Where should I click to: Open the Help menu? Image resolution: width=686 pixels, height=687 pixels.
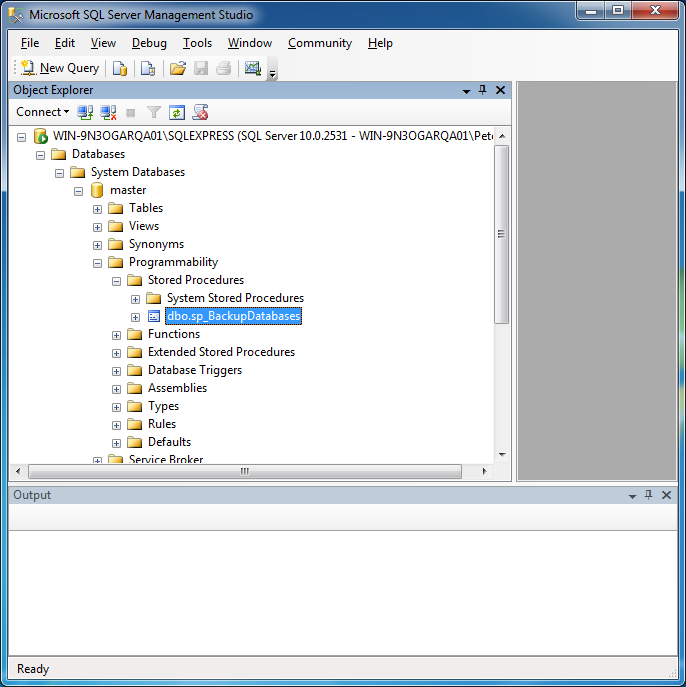380,43
